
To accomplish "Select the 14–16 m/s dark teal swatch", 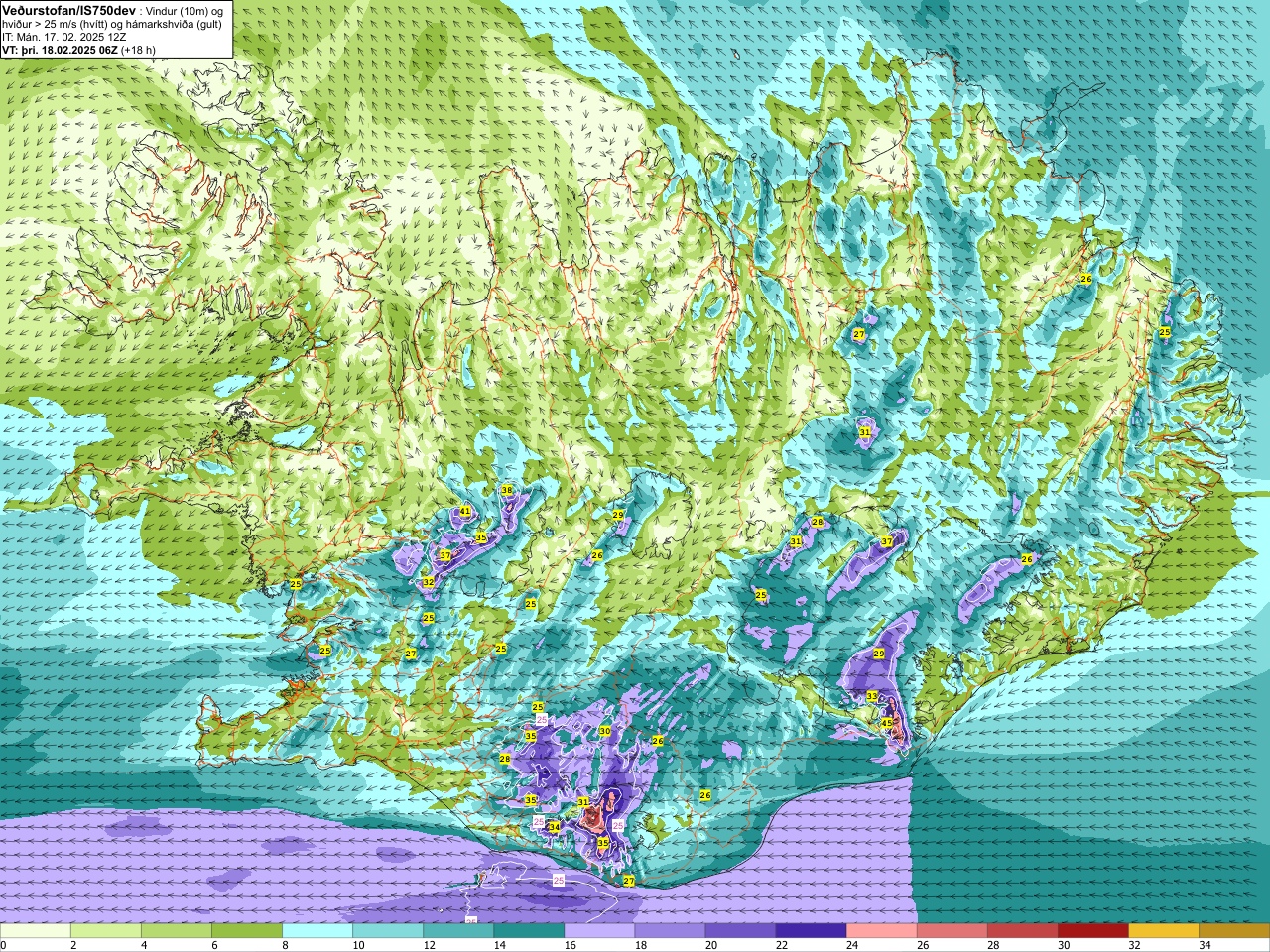I will coord(529,931).
